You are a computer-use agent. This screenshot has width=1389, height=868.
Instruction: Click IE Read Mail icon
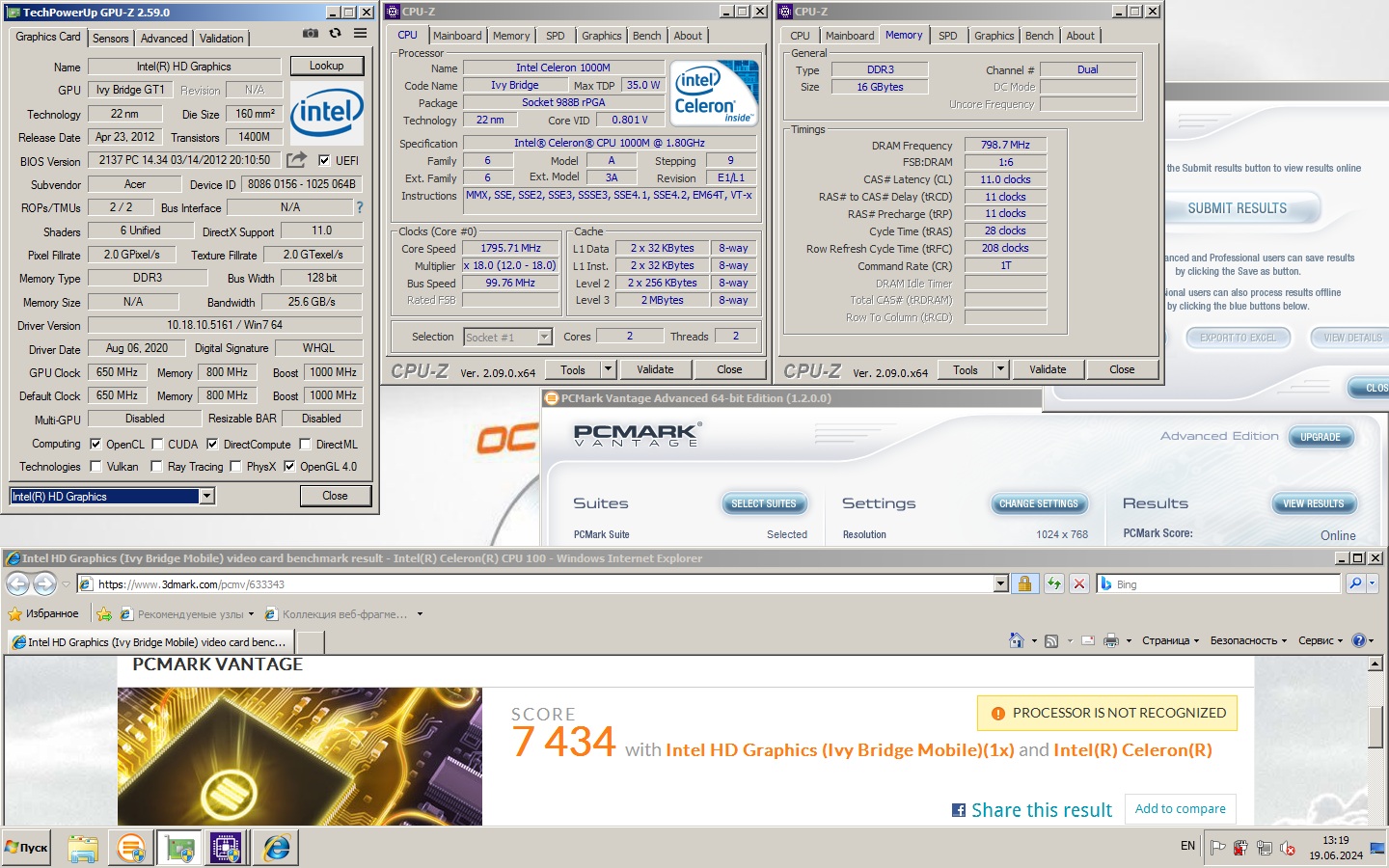pyautogui.click(x=1088, y=640)
